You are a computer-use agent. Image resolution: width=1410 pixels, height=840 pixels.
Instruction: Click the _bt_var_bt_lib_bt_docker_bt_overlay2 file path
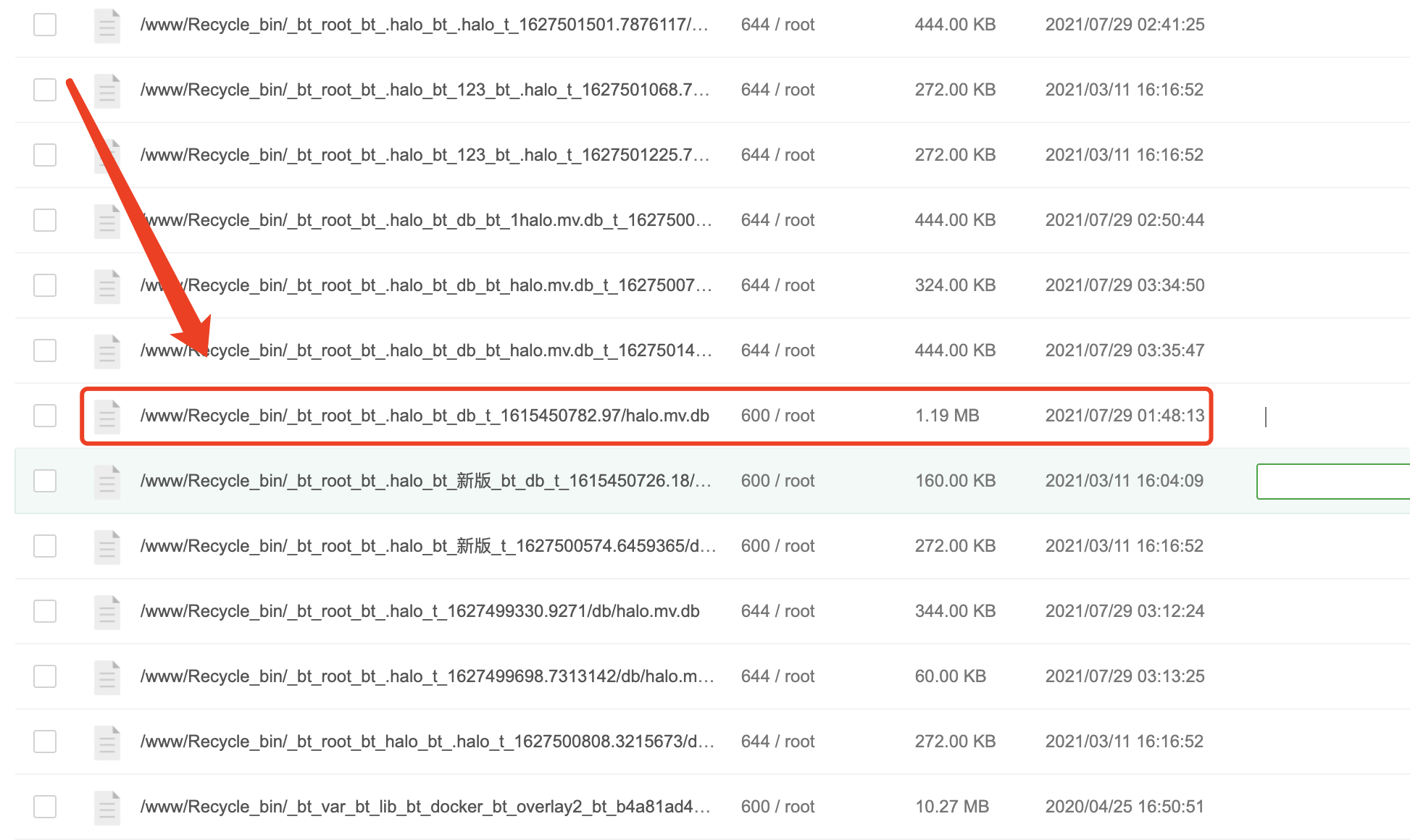(x=425, y=807)
